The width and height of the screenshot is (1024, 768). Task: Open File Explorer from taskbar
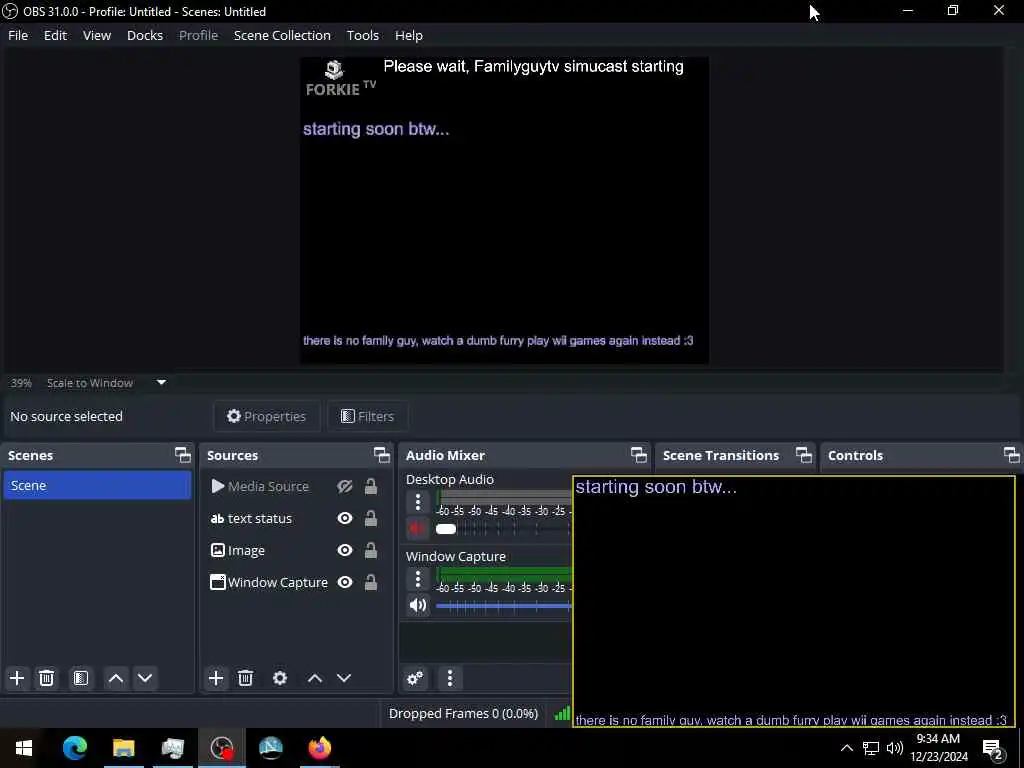(x=123, y=748)
